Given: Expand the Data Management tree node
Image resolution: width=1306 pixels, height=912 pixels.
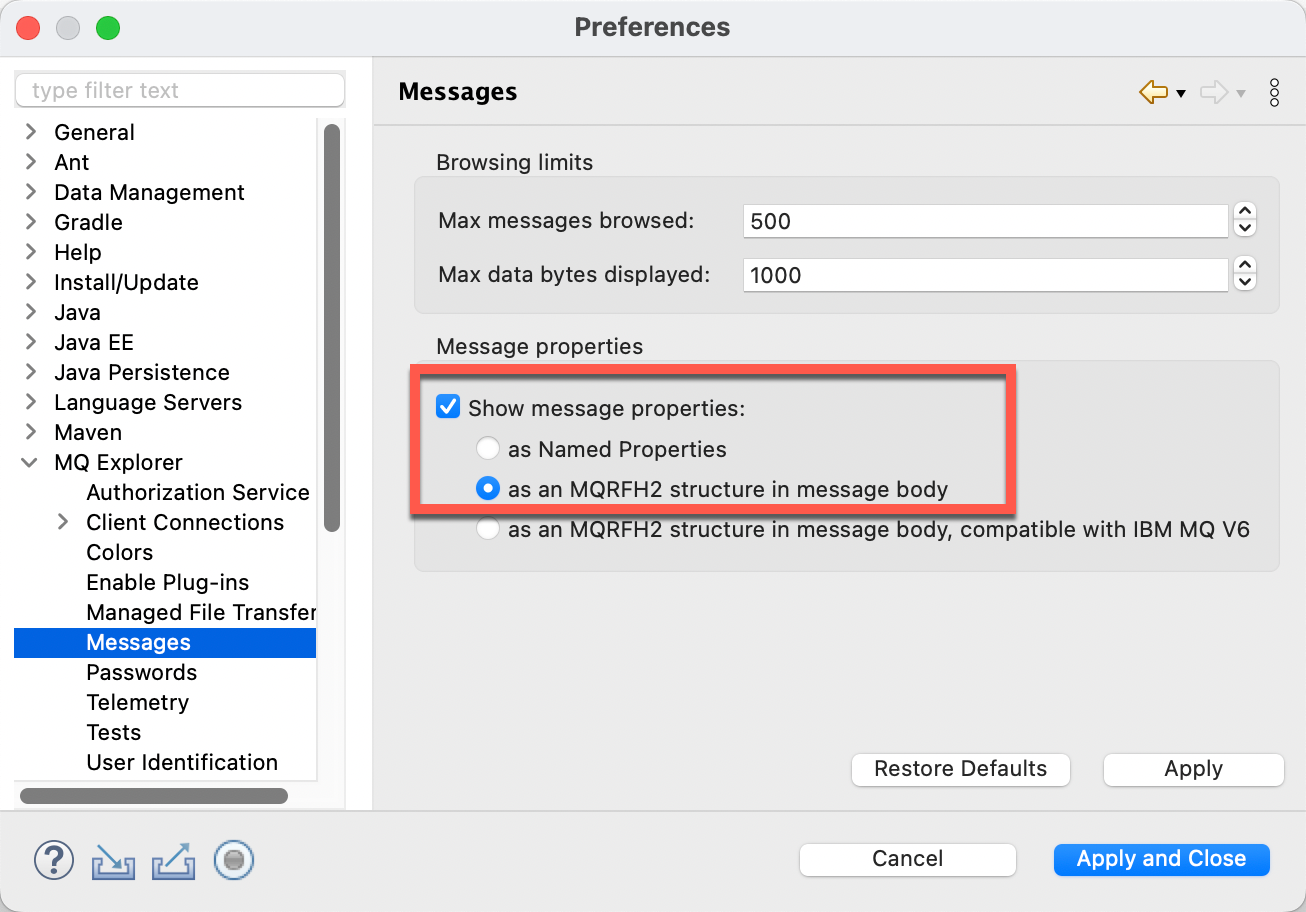Looking at the screenshot, I should [x=30, y=192].
